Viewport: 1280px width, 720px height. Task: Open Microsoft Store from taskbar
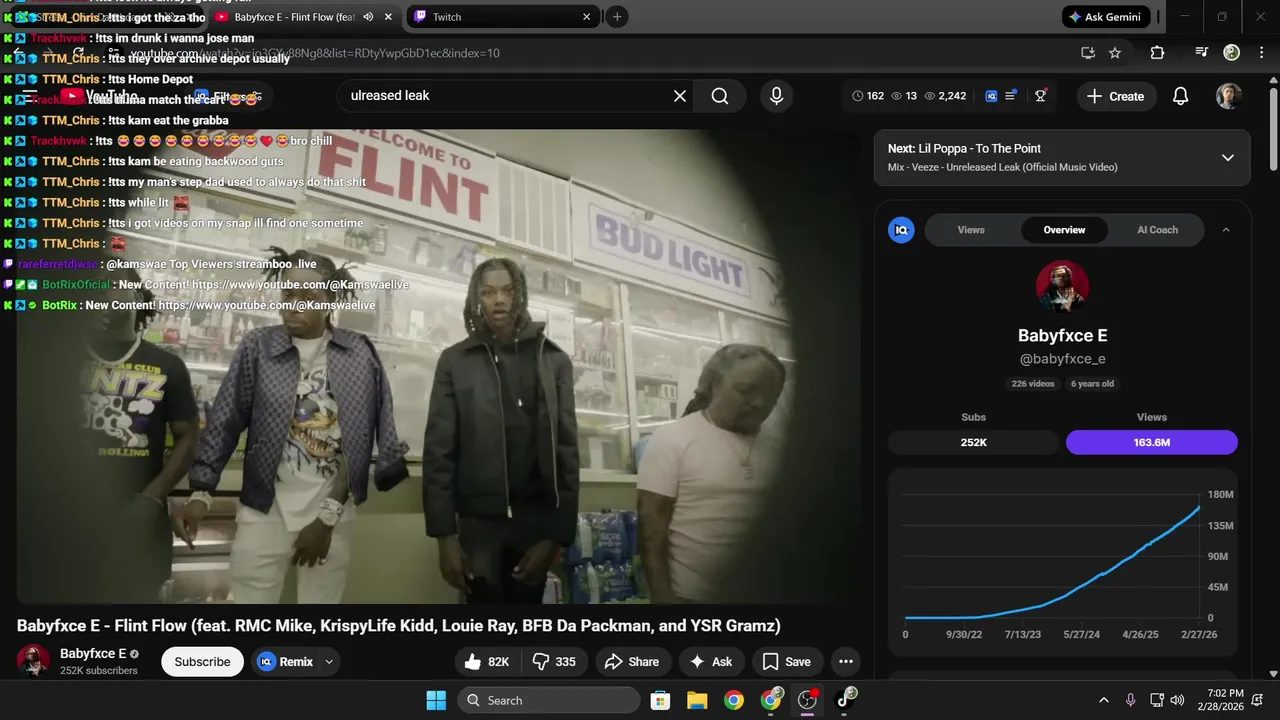(660, 700)
